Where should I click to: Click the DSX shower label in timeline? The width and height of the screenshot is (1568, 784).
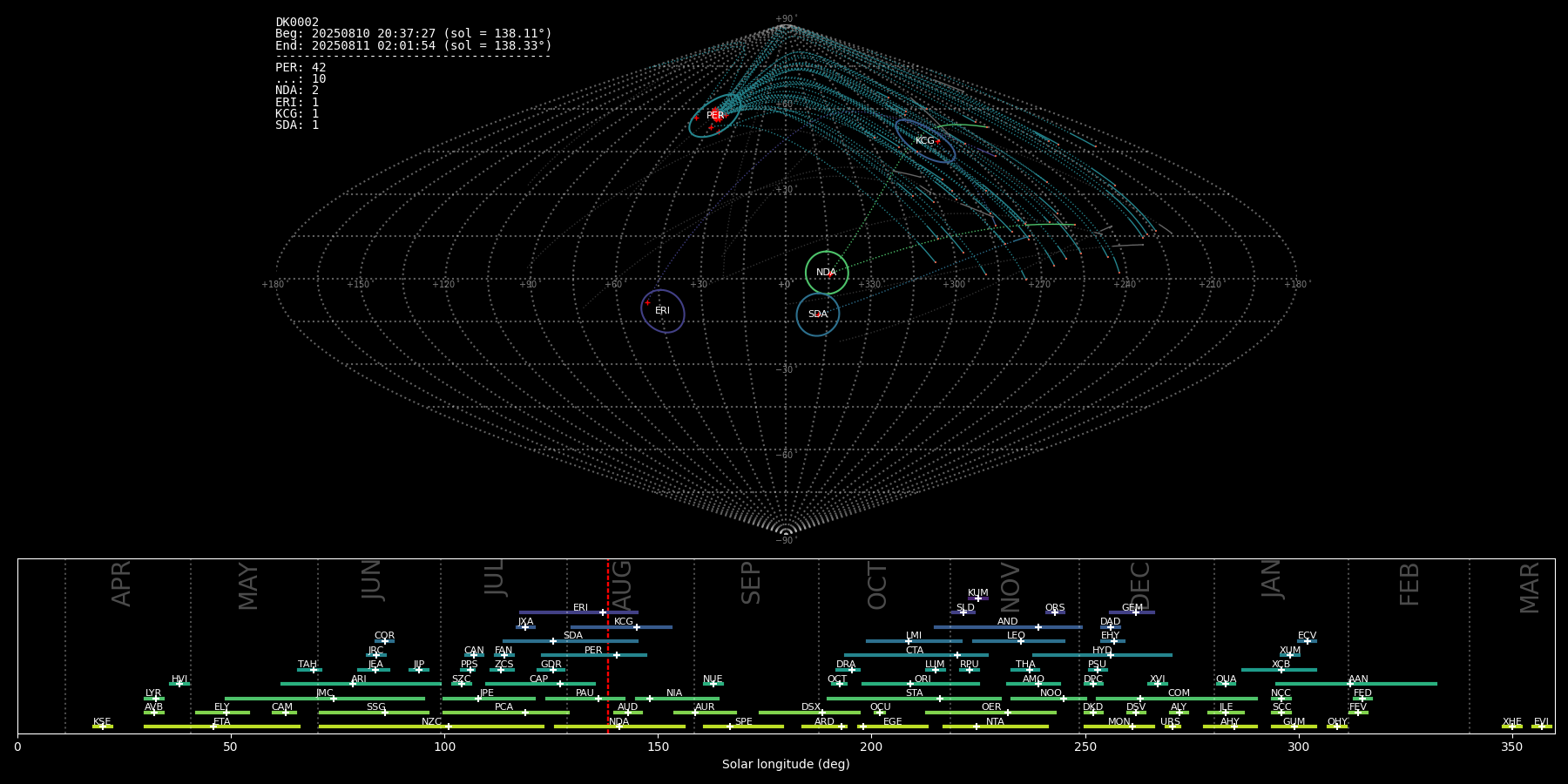[x=811, y=707]
